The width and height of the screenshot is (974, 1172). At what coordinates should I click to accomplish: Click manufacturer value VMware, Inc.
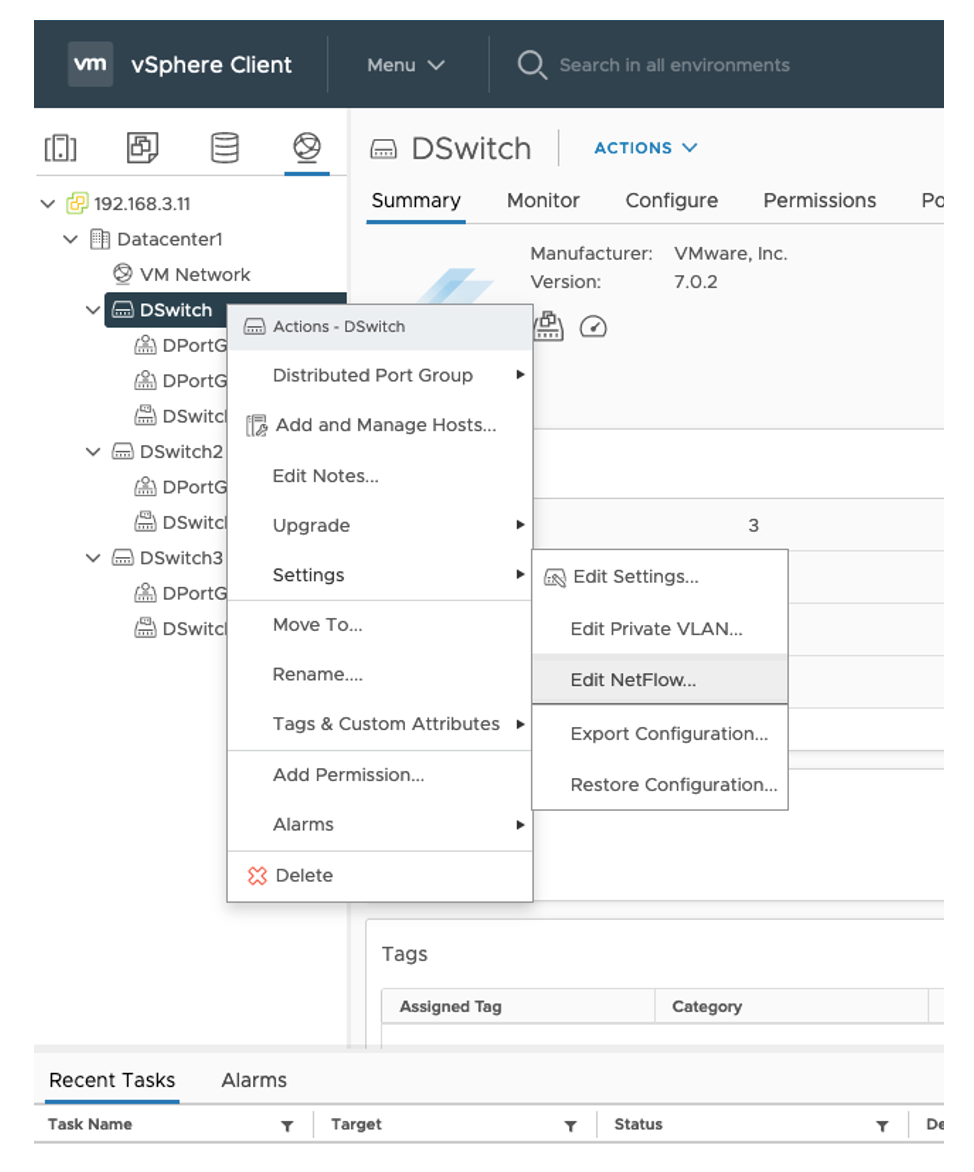pos(730,253)
